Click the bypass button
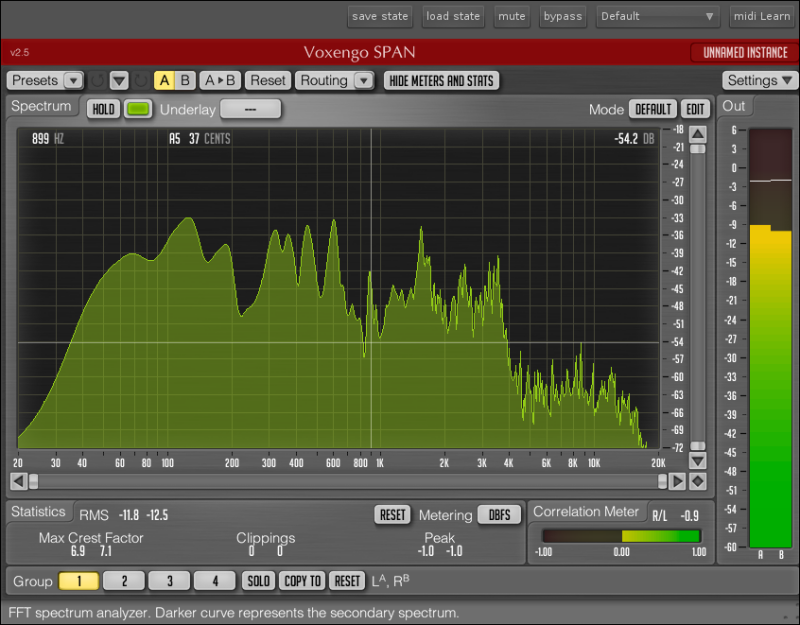The height and width of the screenshot is (625, 800). pyautogui.click(x=563, y=16)
